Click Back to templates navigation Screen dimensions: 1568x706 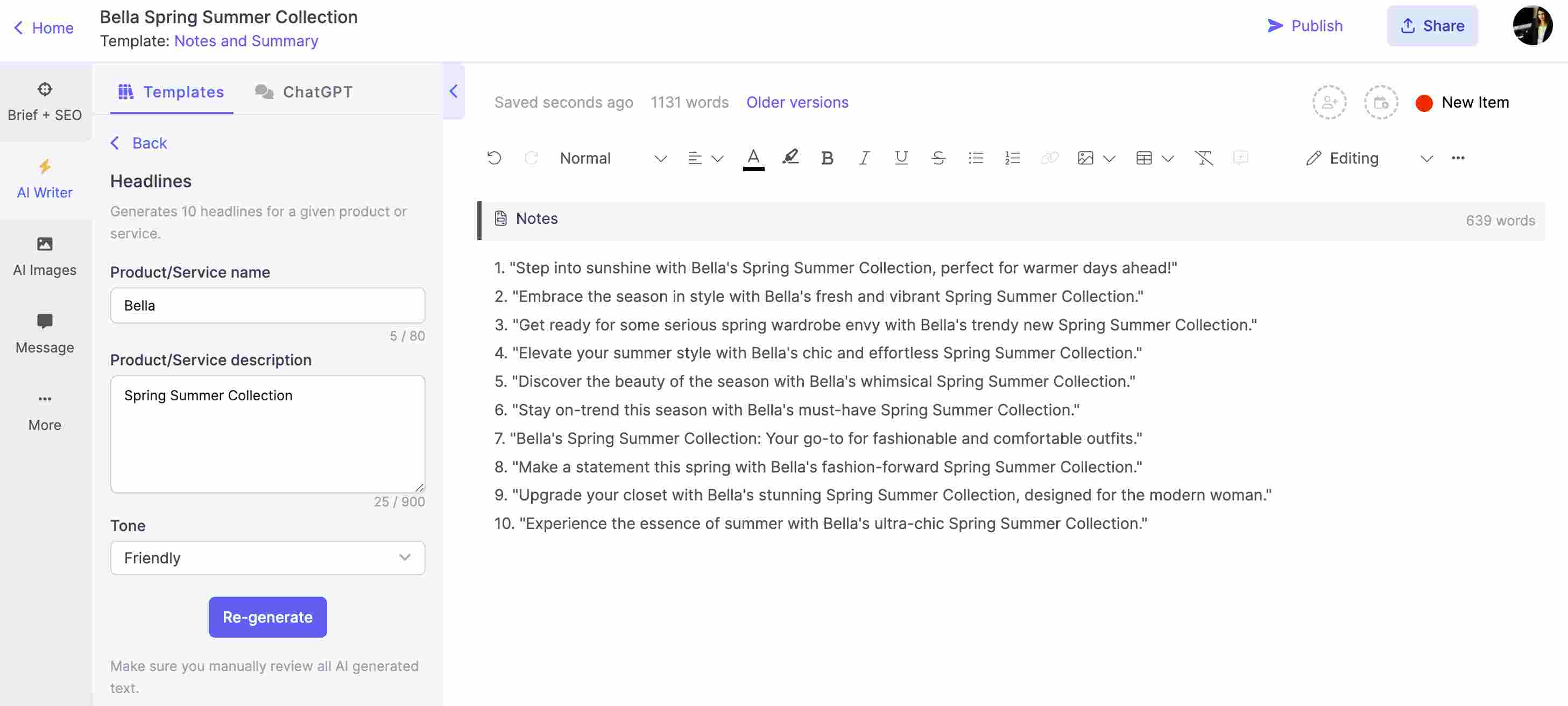pyautogui.click(x=139, y=143)
